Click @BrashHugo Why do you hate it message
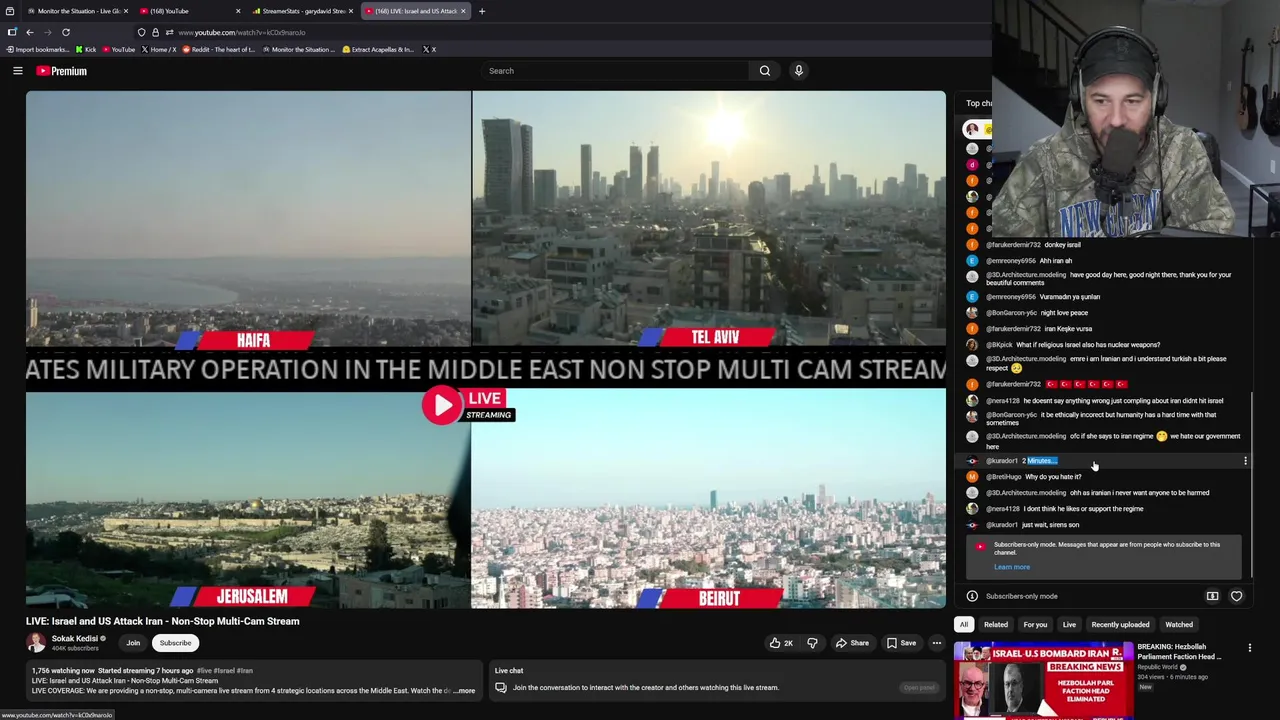1280x720 pixels. point(1053,477)
